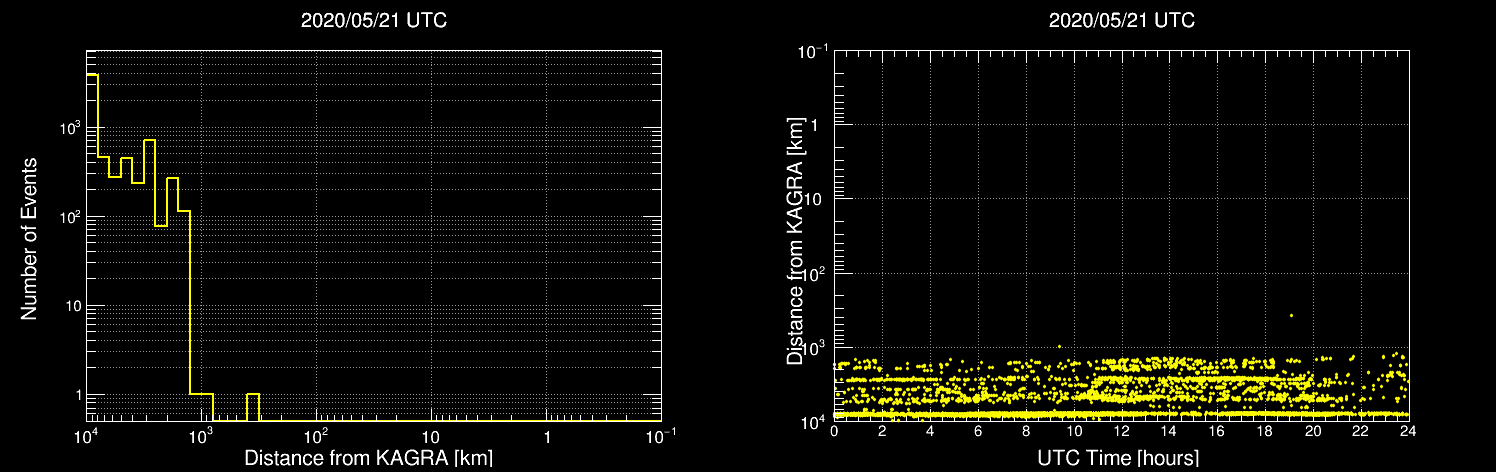This screenshot has height=472, width=1496.
Task: Click UTC Time tick 4
Action: (x=930, y=432)
